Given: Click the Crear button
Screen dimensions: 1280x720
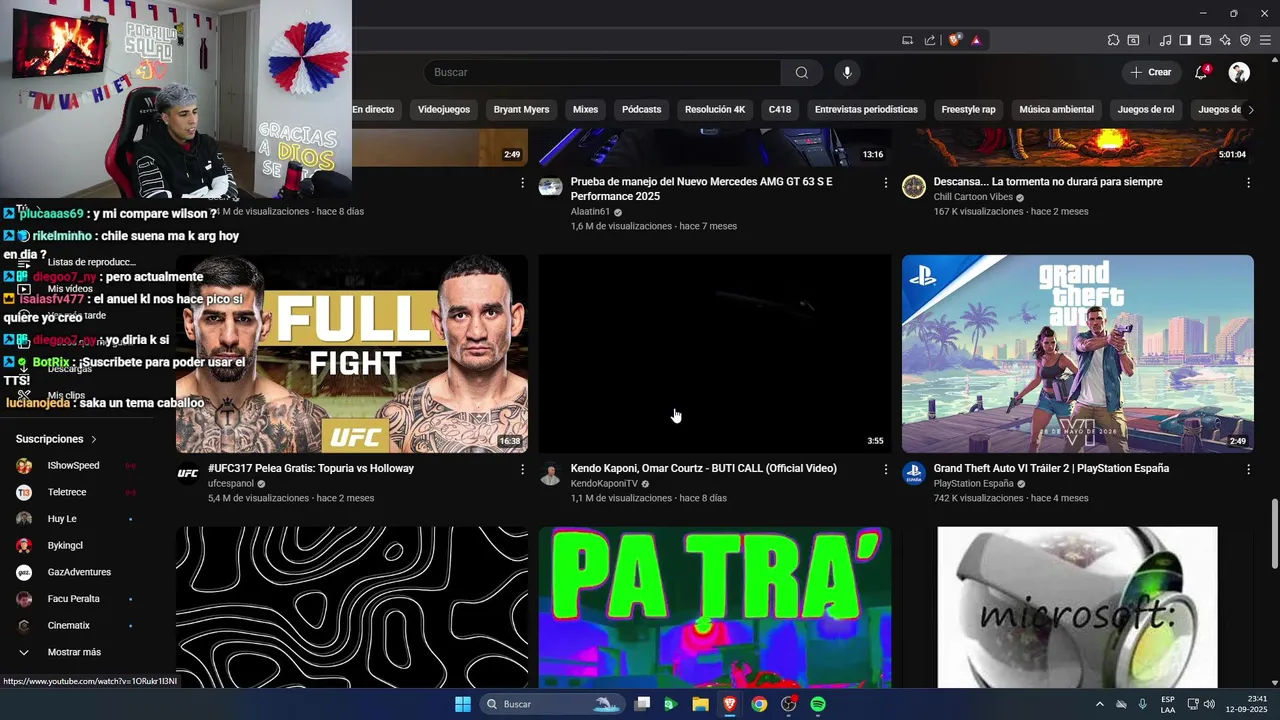Looking at the screenshot, I should (x=1151, y=72).
